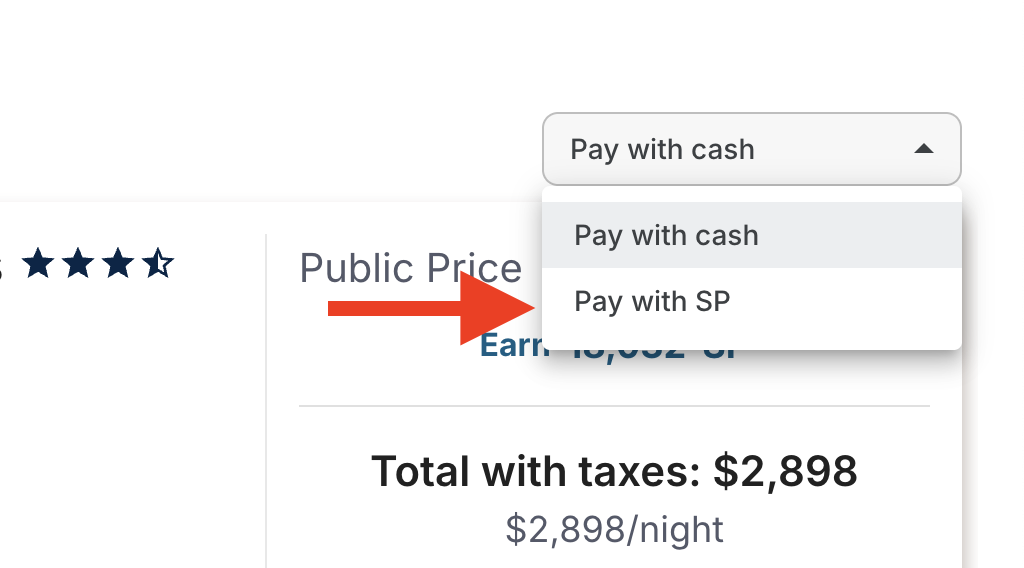Select the Pay with SP option

tap(752, 301)
